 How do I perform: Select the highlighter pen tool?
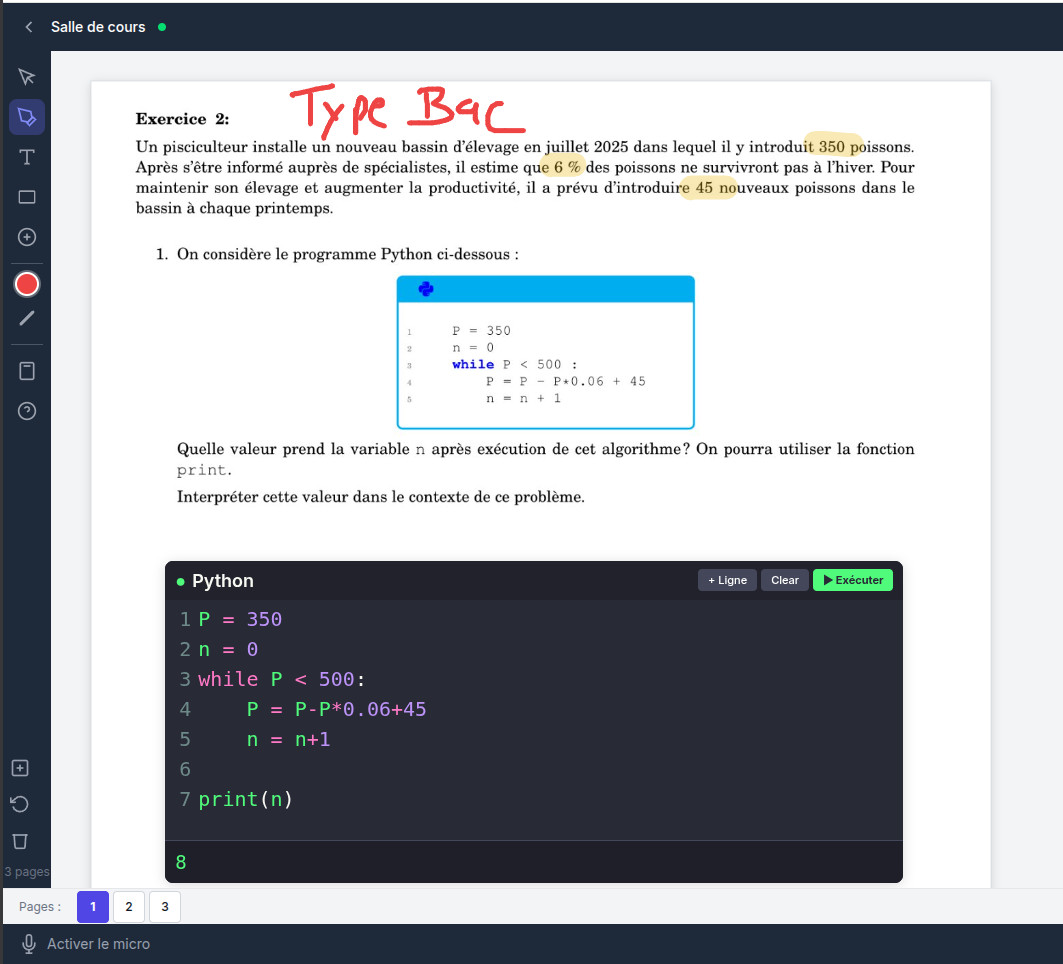26,117
